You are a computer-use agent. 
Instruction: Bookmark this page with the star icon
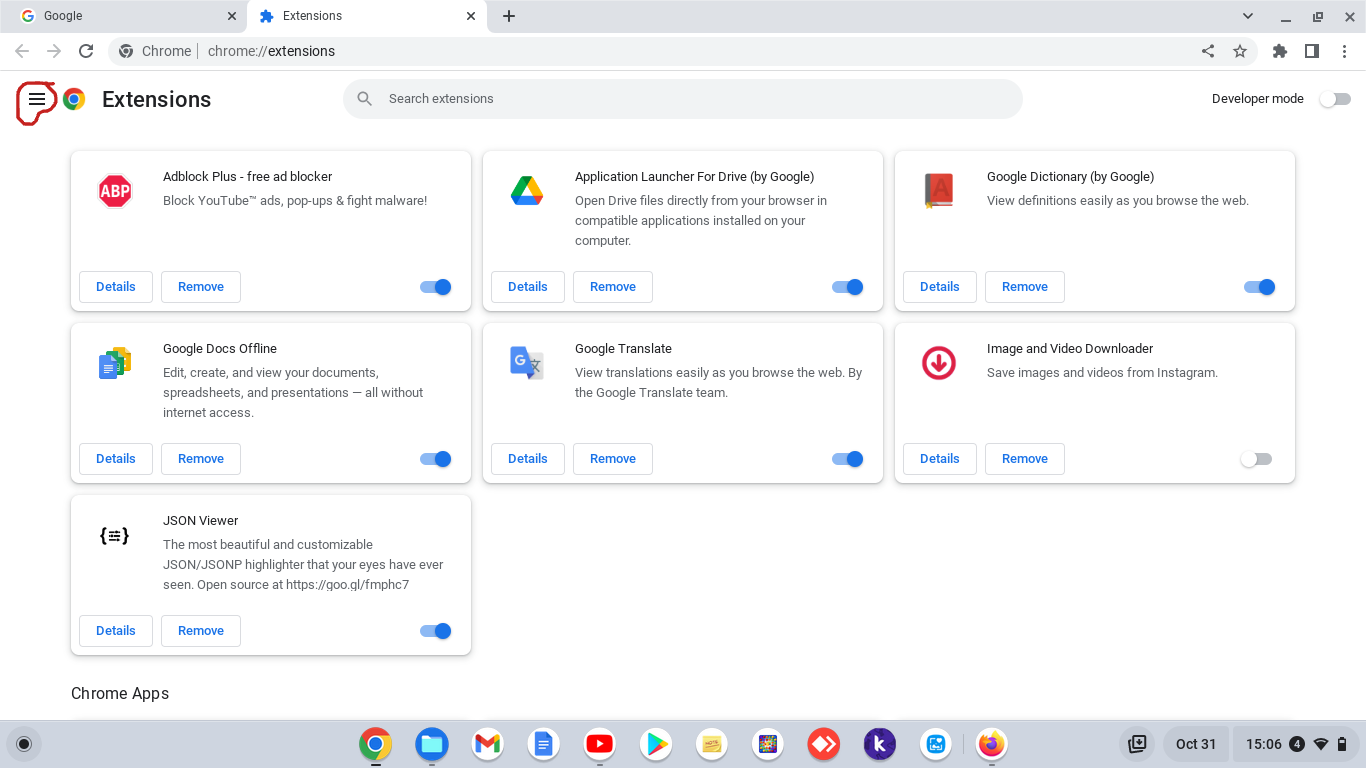[x=1240, y=51]
